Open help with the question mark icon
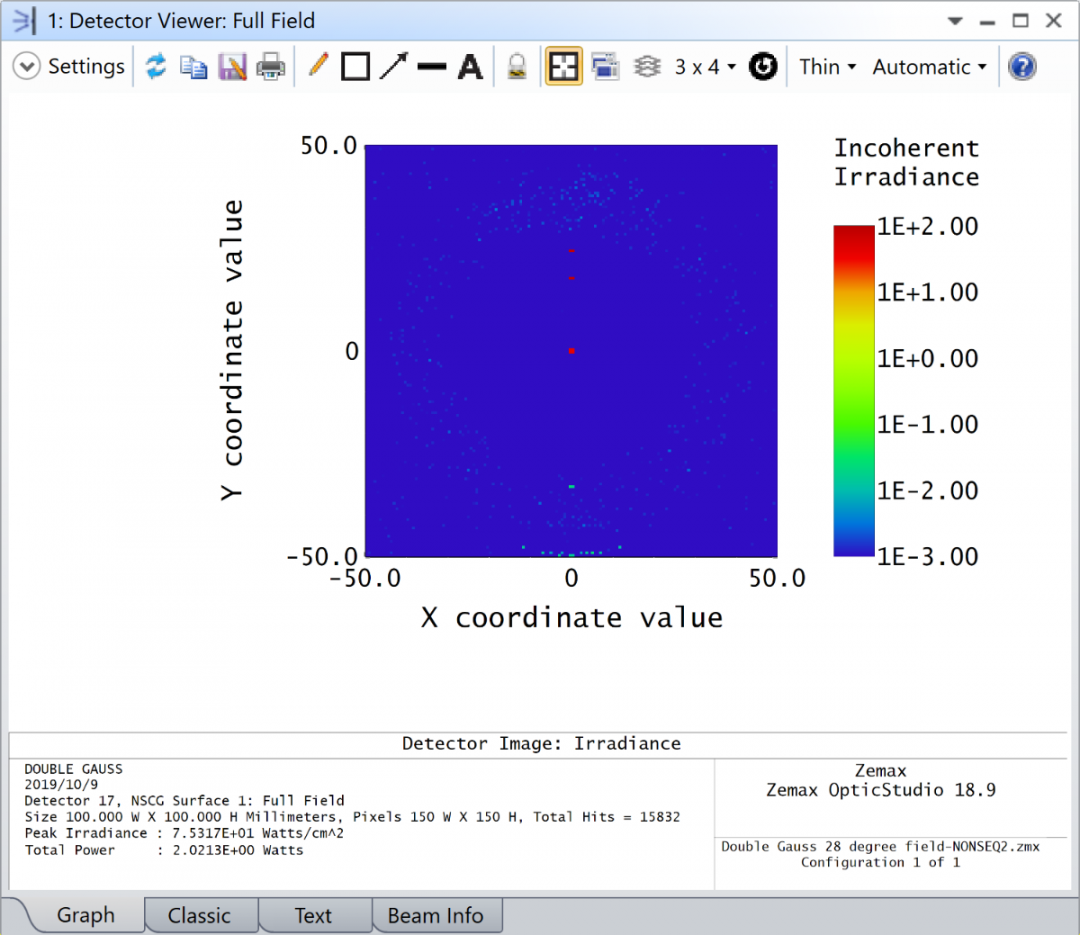The width and height of the screenshot is (1080, 935). click(x=1022, y=67)
